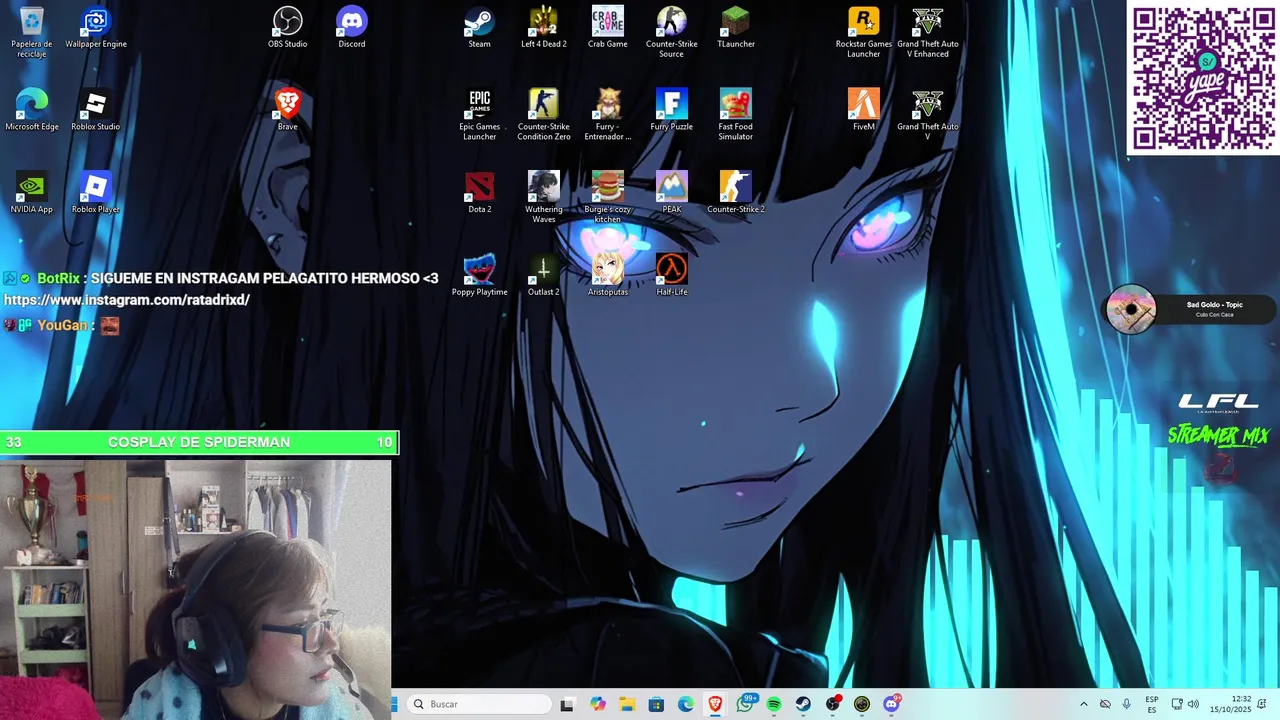Open the ESP ES language switcher
Viewport: 1280px width, 720px height.
click(1152, 704)
